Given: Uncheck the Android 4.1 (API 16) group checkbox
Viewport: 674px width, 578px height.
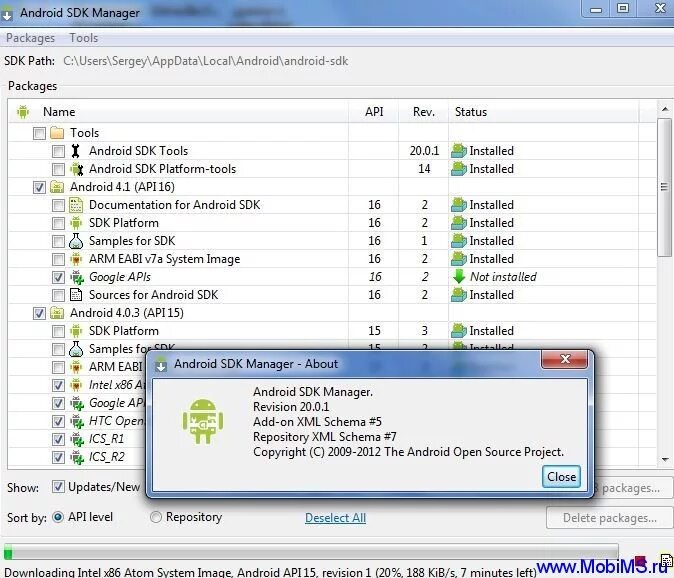Looking at the screenshot, I should [39, 187].
